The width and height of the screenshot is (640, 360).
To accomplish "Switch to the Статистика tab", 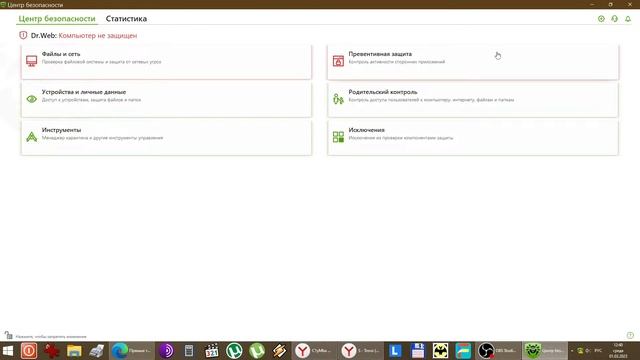I will coord(126,19).
